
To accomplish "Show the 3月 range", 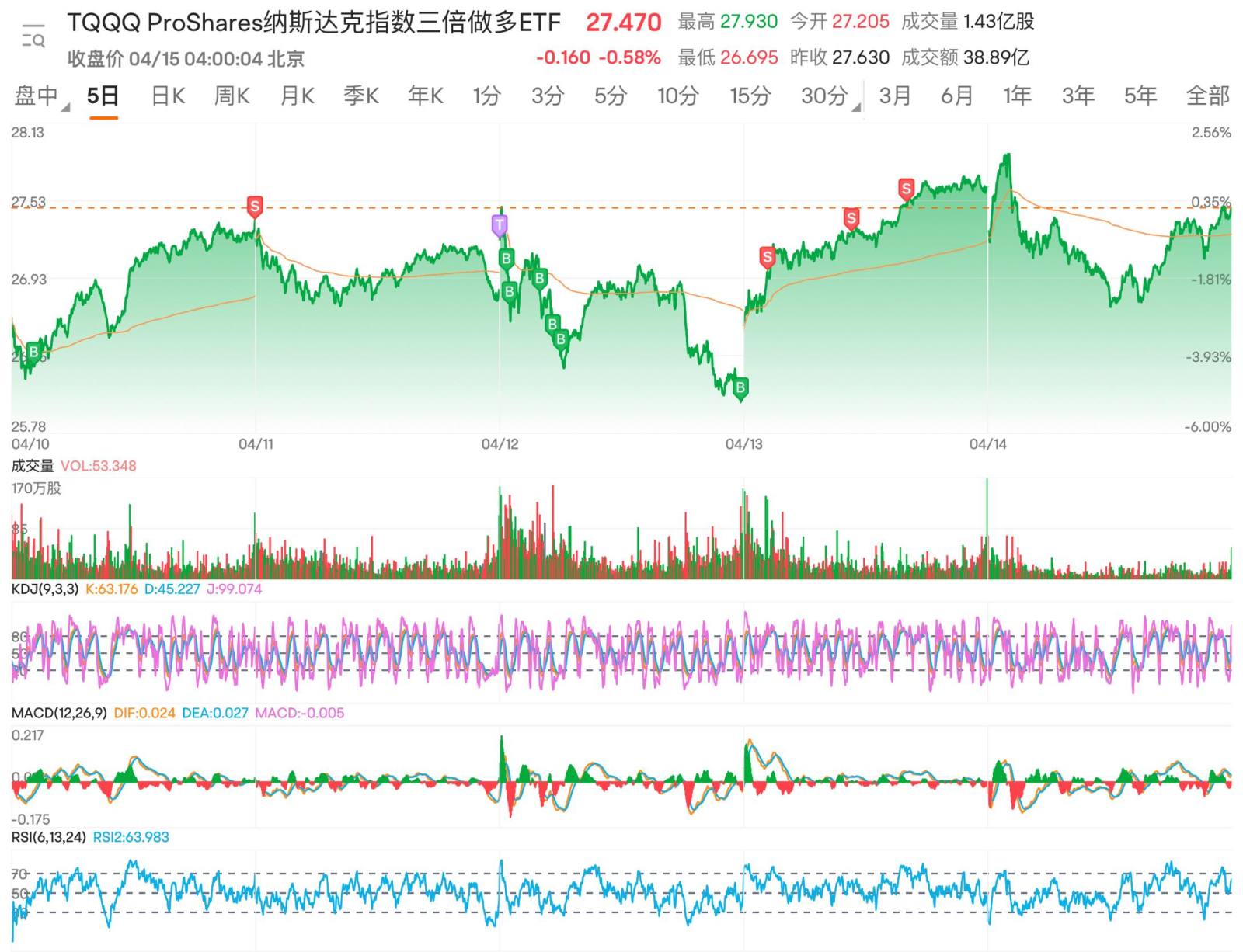I will [x=895, y=96].
